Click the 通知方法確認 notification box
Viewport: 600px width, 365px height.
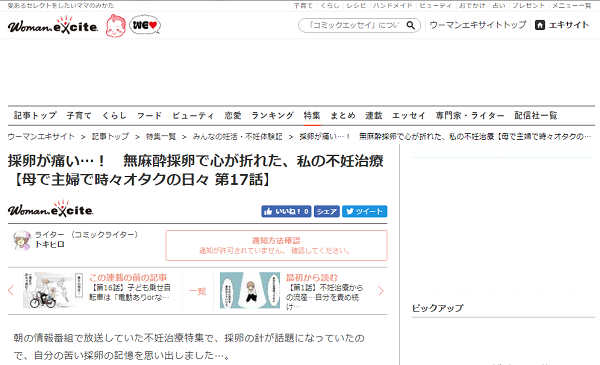276,245
